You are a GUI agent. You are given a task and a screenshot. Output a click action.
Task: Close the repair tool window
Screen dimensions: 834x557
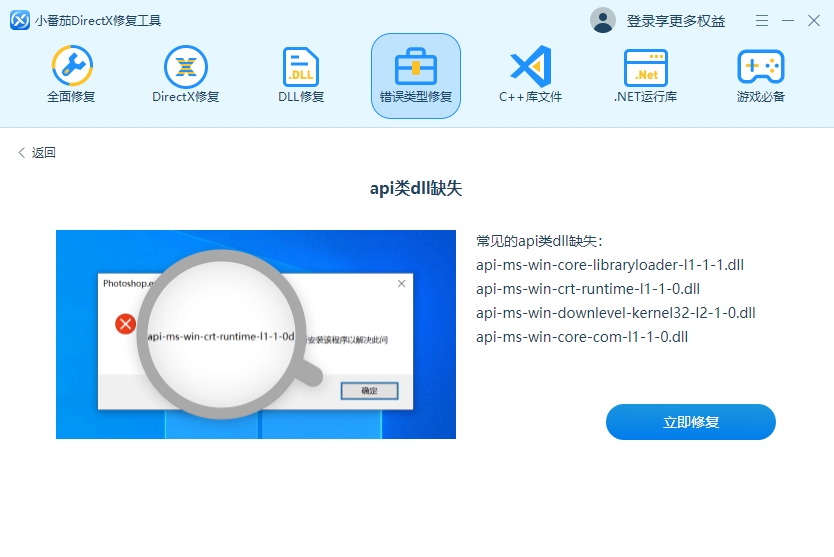click(814, 21)
